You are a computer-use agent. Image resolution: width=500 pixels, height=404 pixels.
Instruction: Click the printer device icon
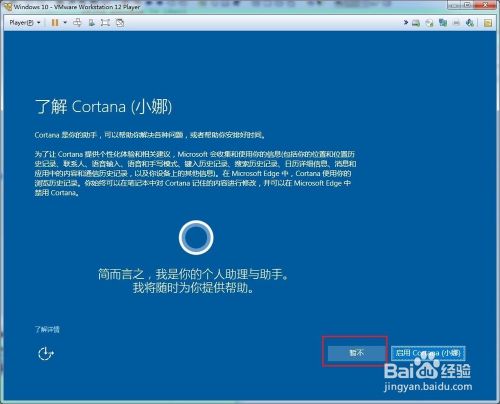(x=456, y=23)
